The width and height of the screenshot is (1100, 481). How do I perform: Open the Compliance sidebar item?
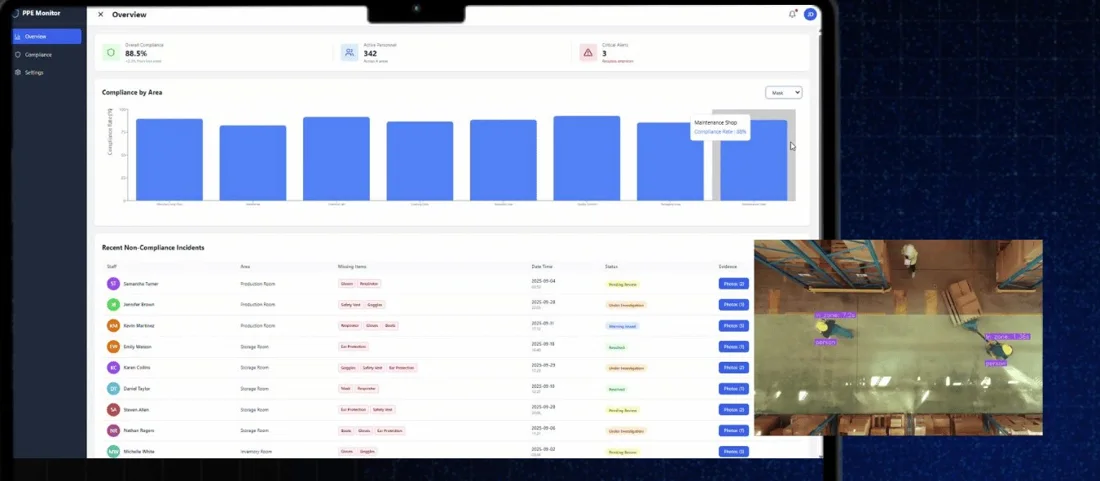46,55
